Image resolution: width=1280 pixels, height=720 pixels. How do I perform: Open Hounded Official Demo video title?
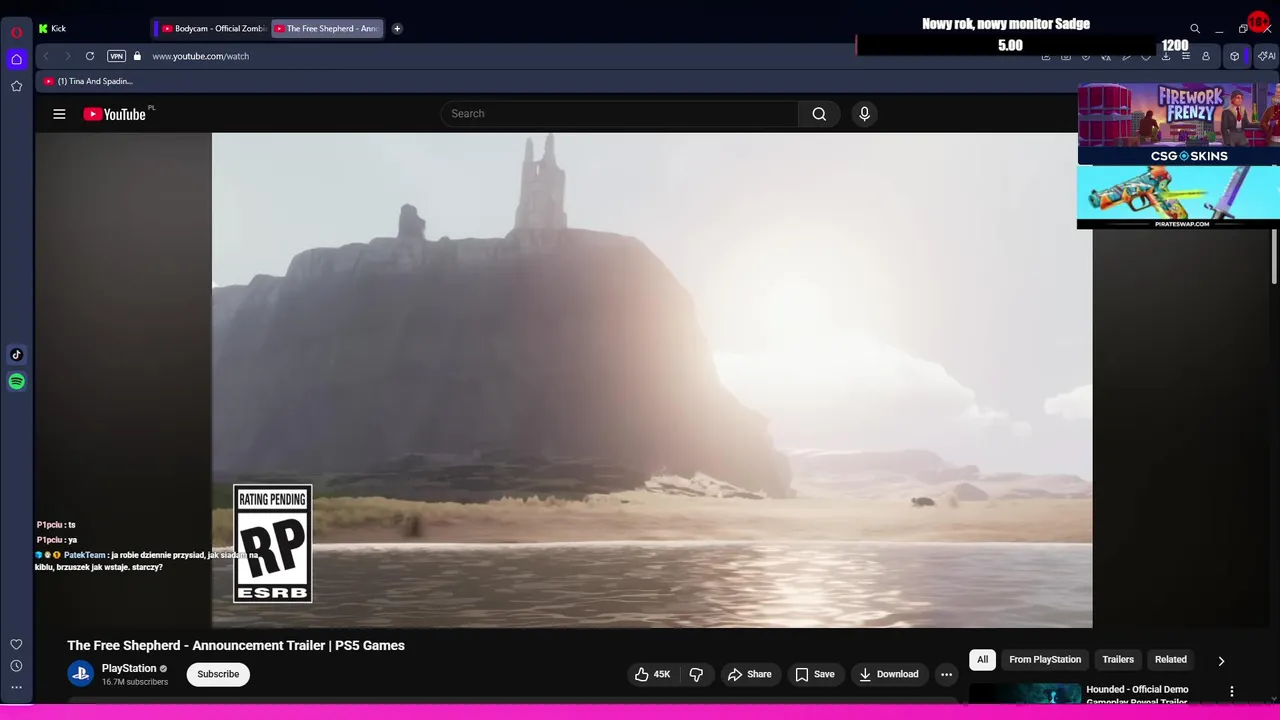click(x=1137, y=696)
